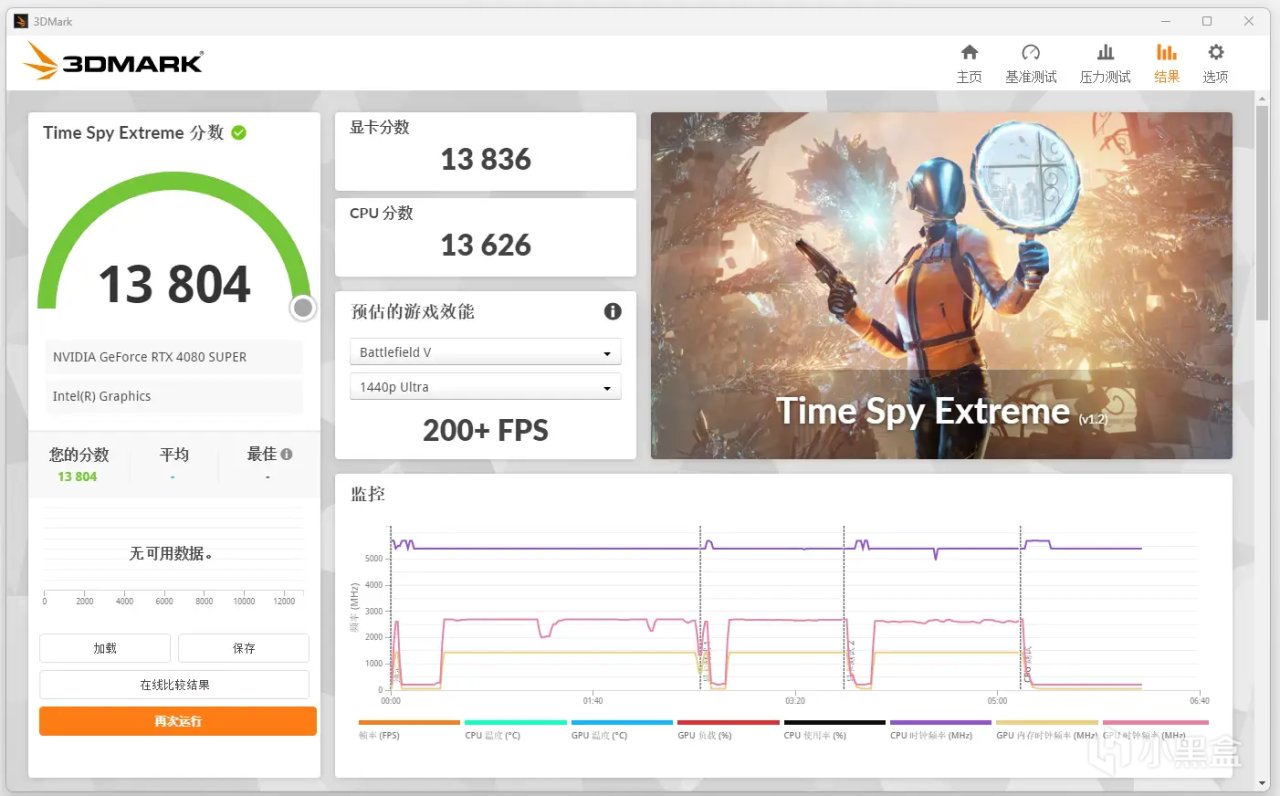Open the 1440p Ultra resolution dropdown
Viewport: 1280px width, 796px height.
(x=485, y=387)
